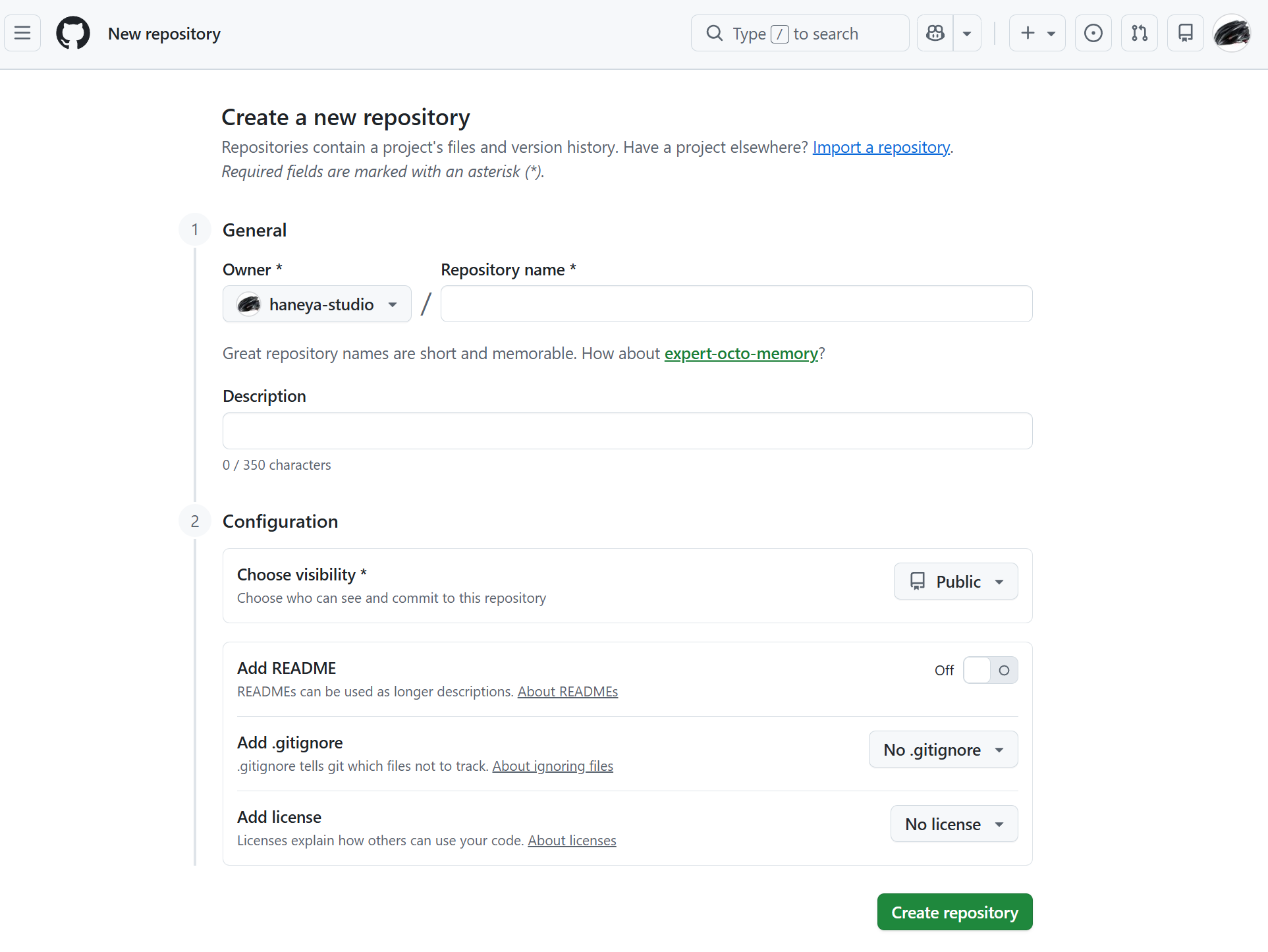Open the notifications inbox icon
The height and width of the screenshot is (952, 1268).
pyautogui.click(x=1185, y=33)
